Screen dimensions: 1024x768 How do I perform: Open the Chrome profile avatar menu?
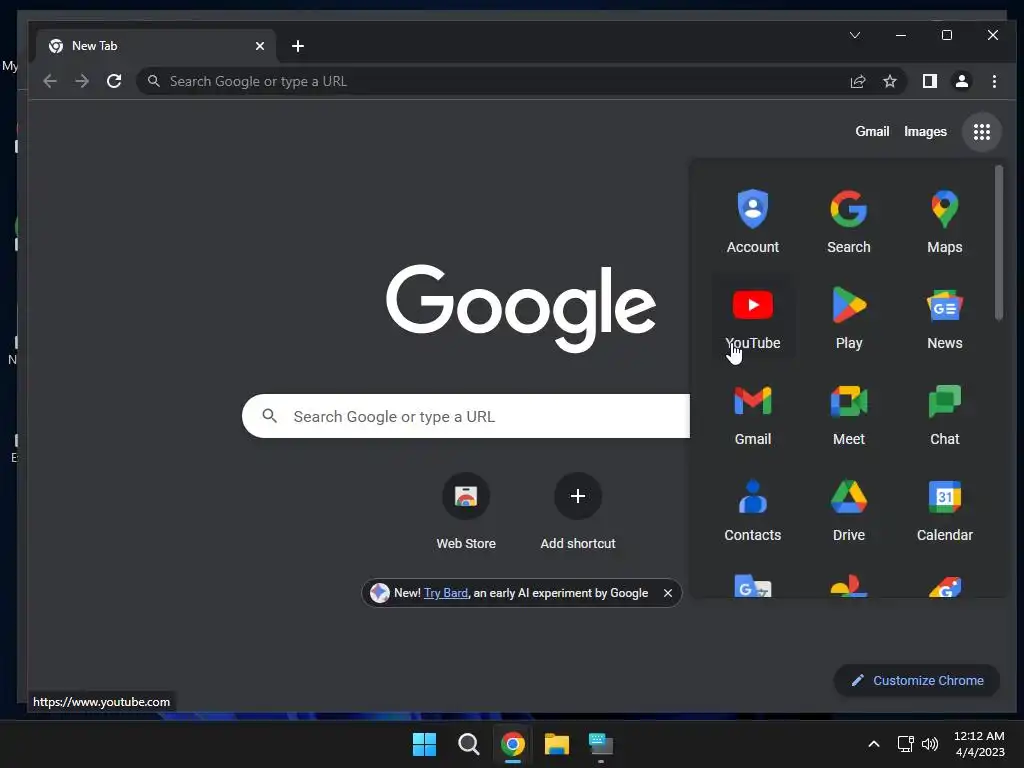coord(961,81)
